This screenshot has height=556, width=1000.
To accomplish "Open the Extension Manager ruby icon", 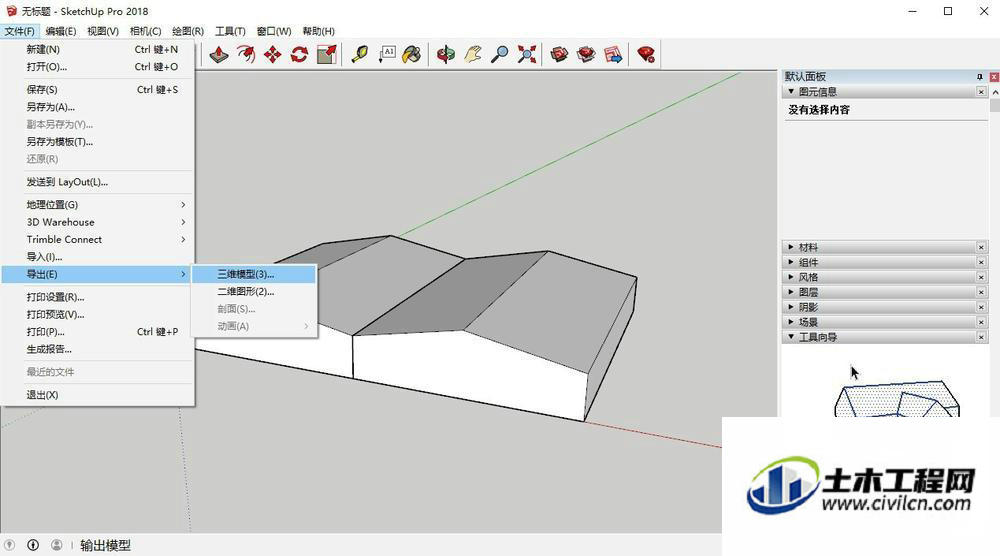I will pos(646,54).
